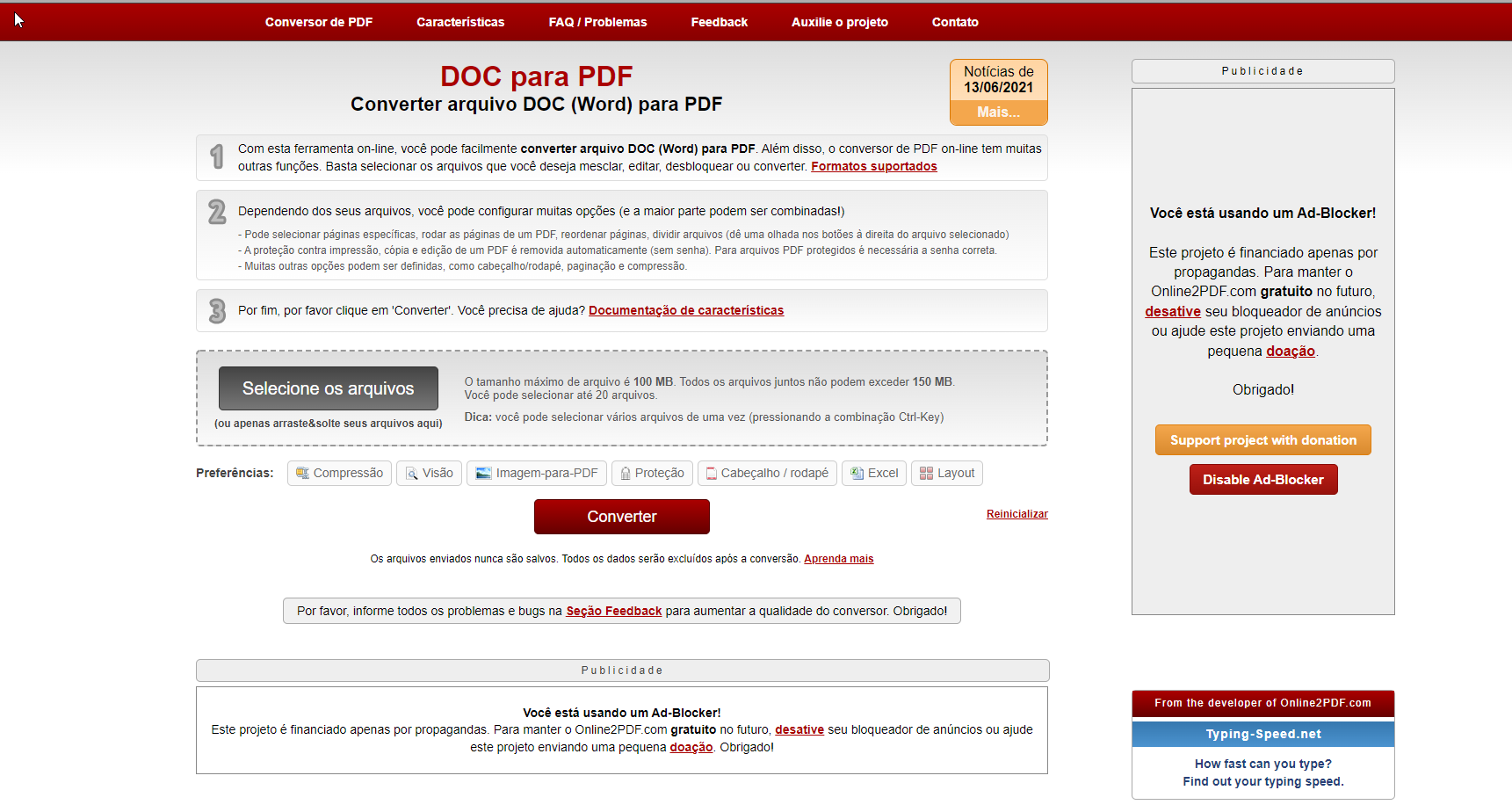Click doação link in bottom ad notice
The image size is (1512, 812).
(x=691, y=747)
